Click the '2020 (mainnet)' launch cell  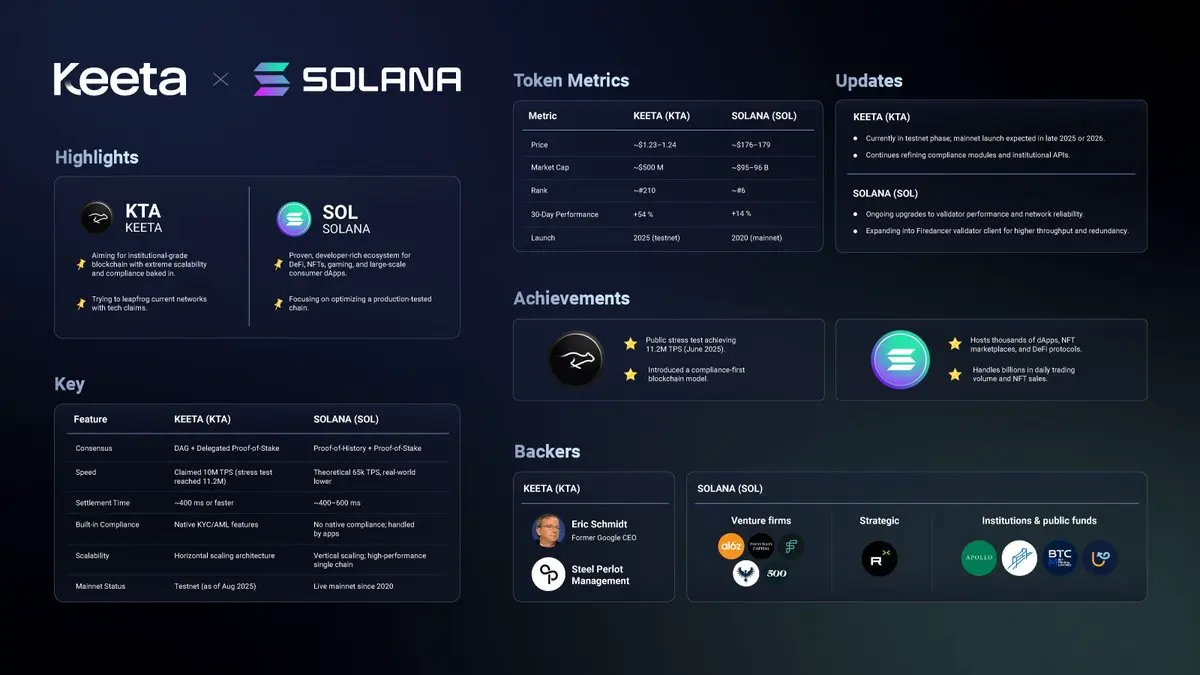pyautogui.click(x=759, y=238)
